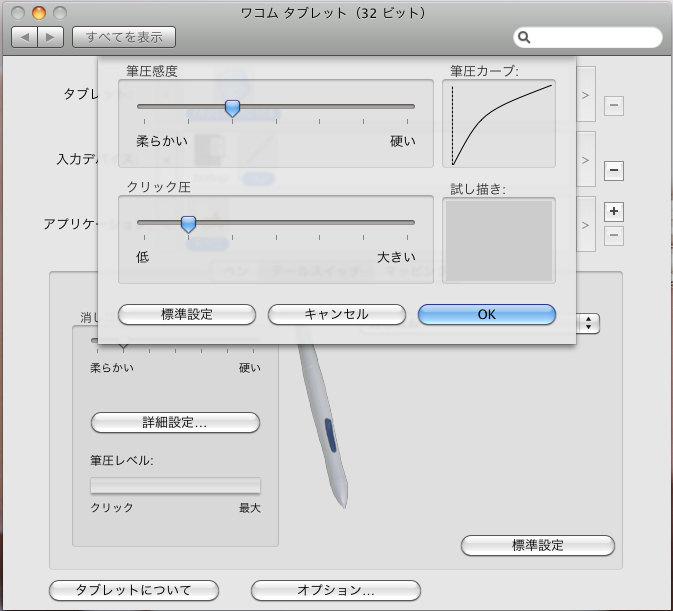673x611 pixels.
Task: Click right scroll arrow of タブレット list
Action: pos(585,95)
